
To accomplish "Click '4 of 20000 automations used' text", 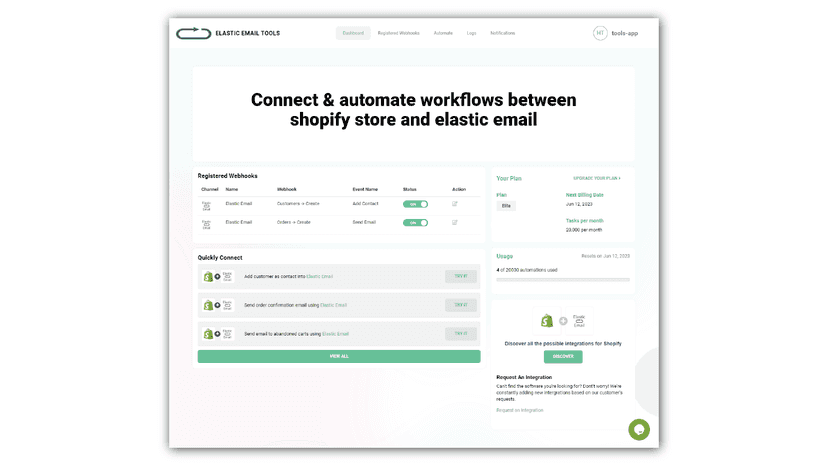I will 527,270.
